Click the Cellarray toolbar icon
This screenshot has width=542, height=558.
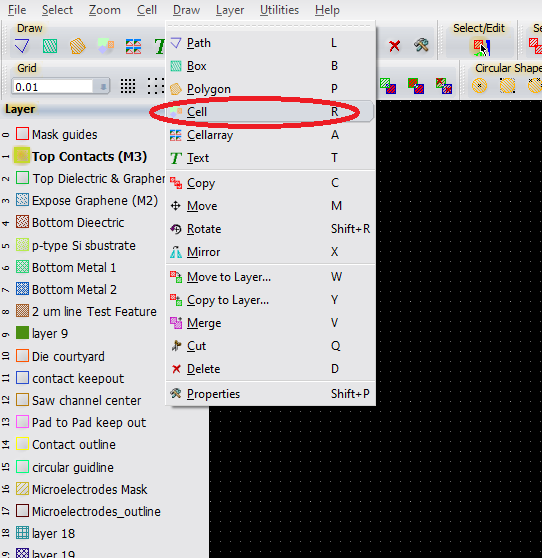133,46
